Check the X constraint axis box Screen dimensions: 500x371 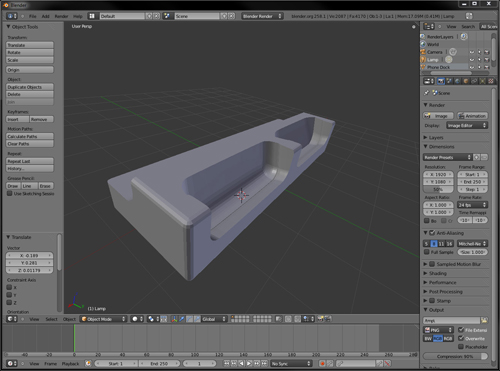pyautogui.click(x=9, y=287)
